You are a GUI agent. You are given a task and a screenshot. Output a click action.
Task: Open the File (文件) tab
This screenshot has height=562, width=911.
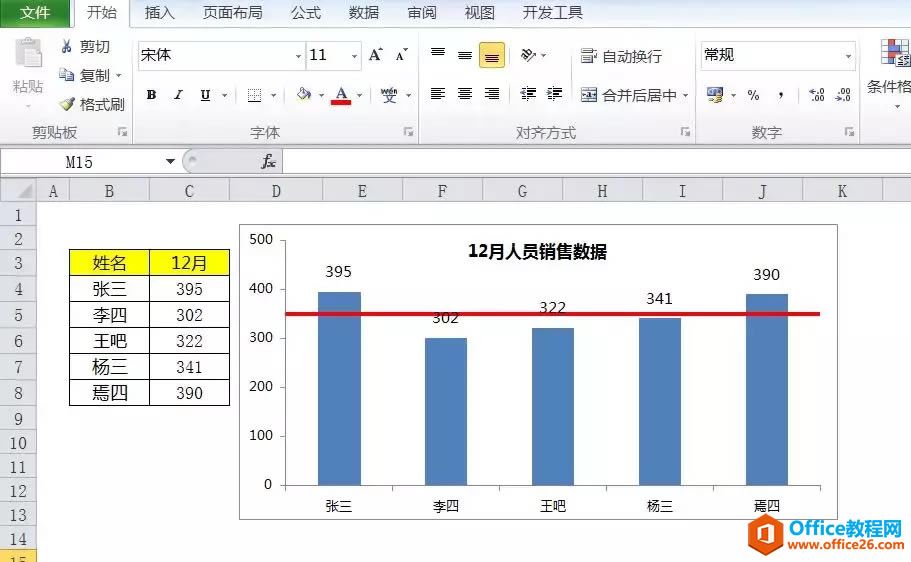coord(35,13)
